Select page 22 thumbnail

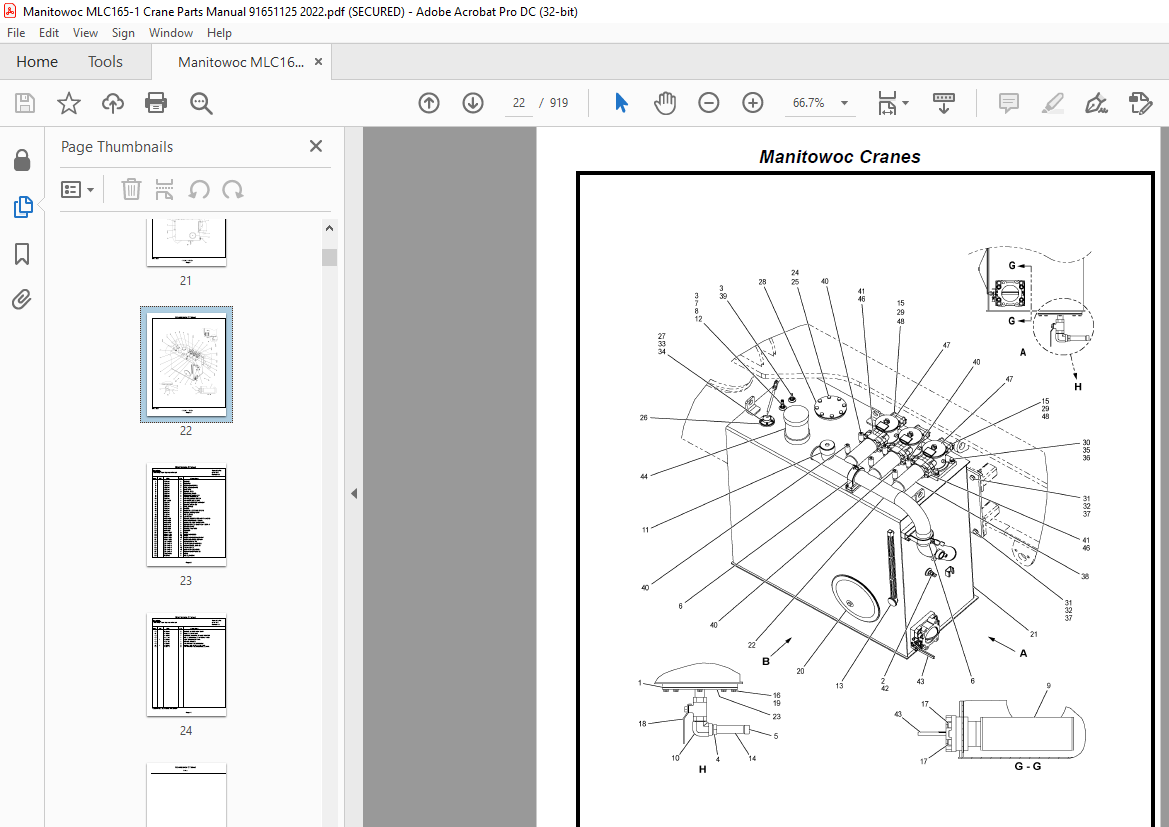pos(186,364)
